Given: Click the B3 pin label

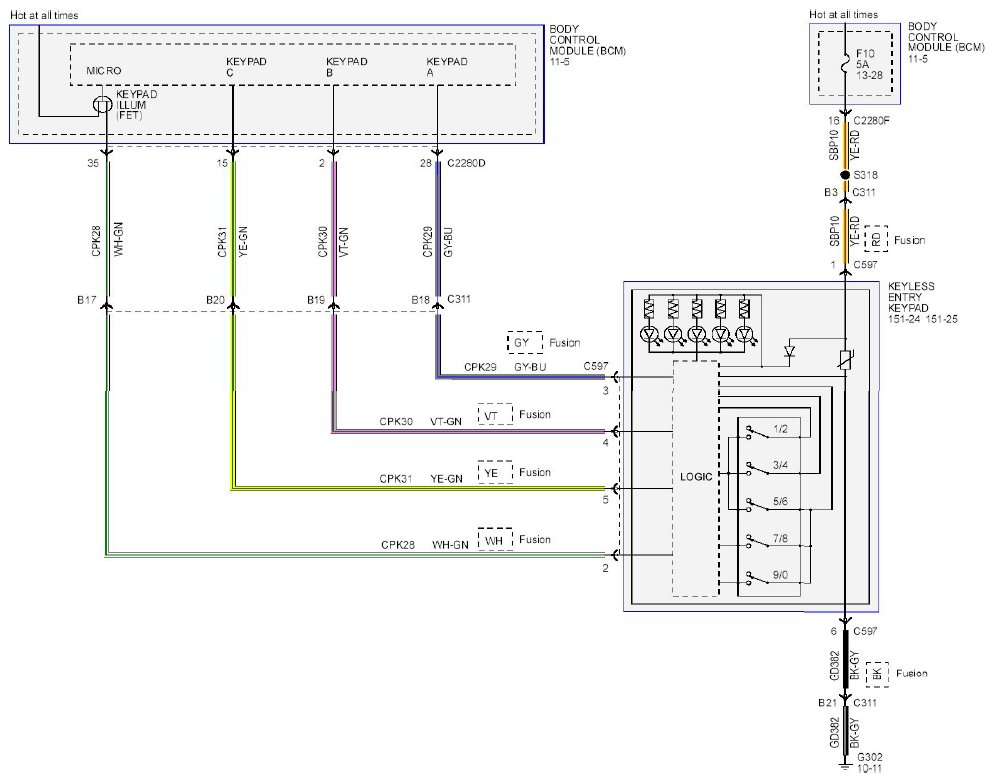Looking at the screenshot, I should click(x=830, y=192).
